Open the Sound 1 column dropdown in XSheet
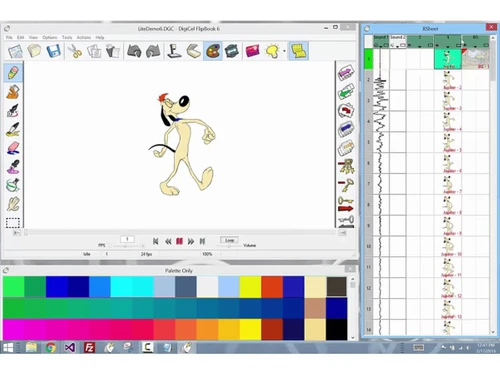This screenshot has height=375, width=500. (381, 46)
